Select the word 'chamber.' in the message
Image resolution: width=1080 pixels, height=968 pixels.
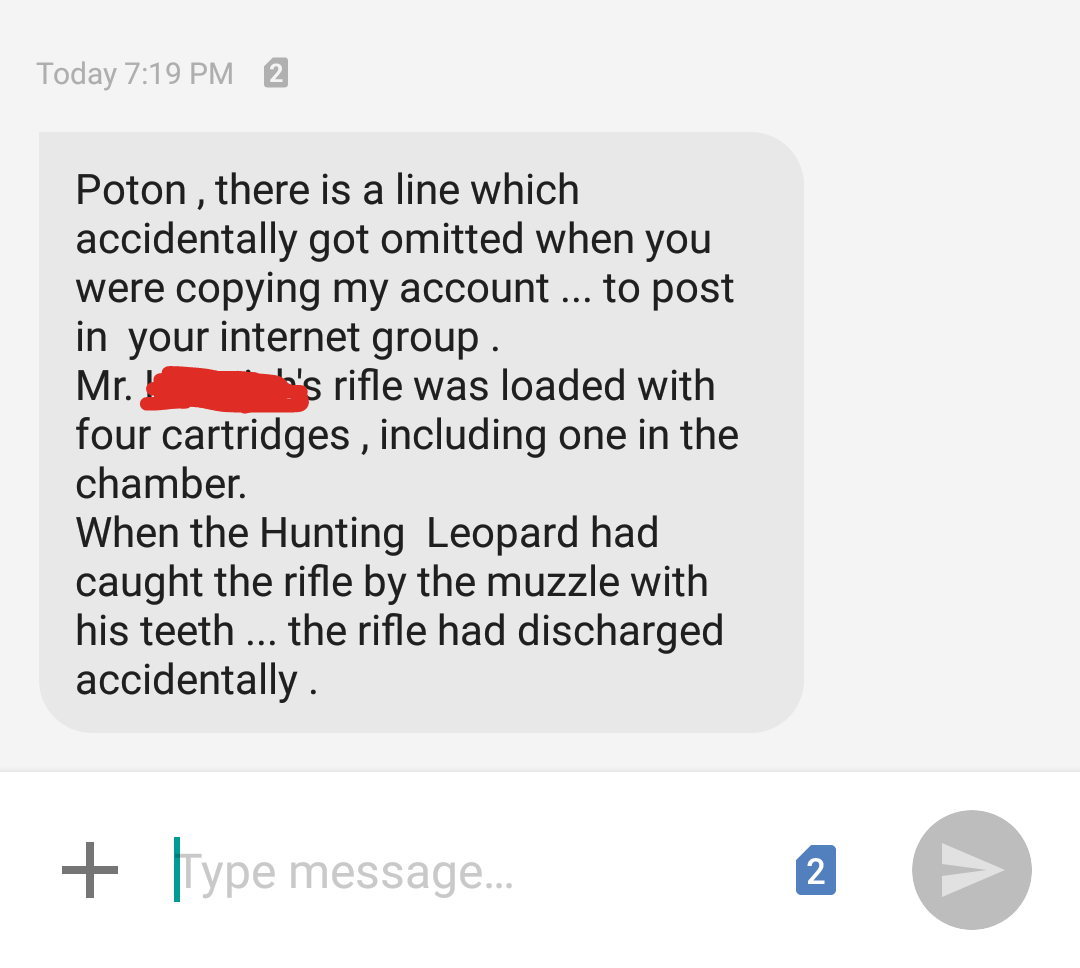tap(161, 484)
